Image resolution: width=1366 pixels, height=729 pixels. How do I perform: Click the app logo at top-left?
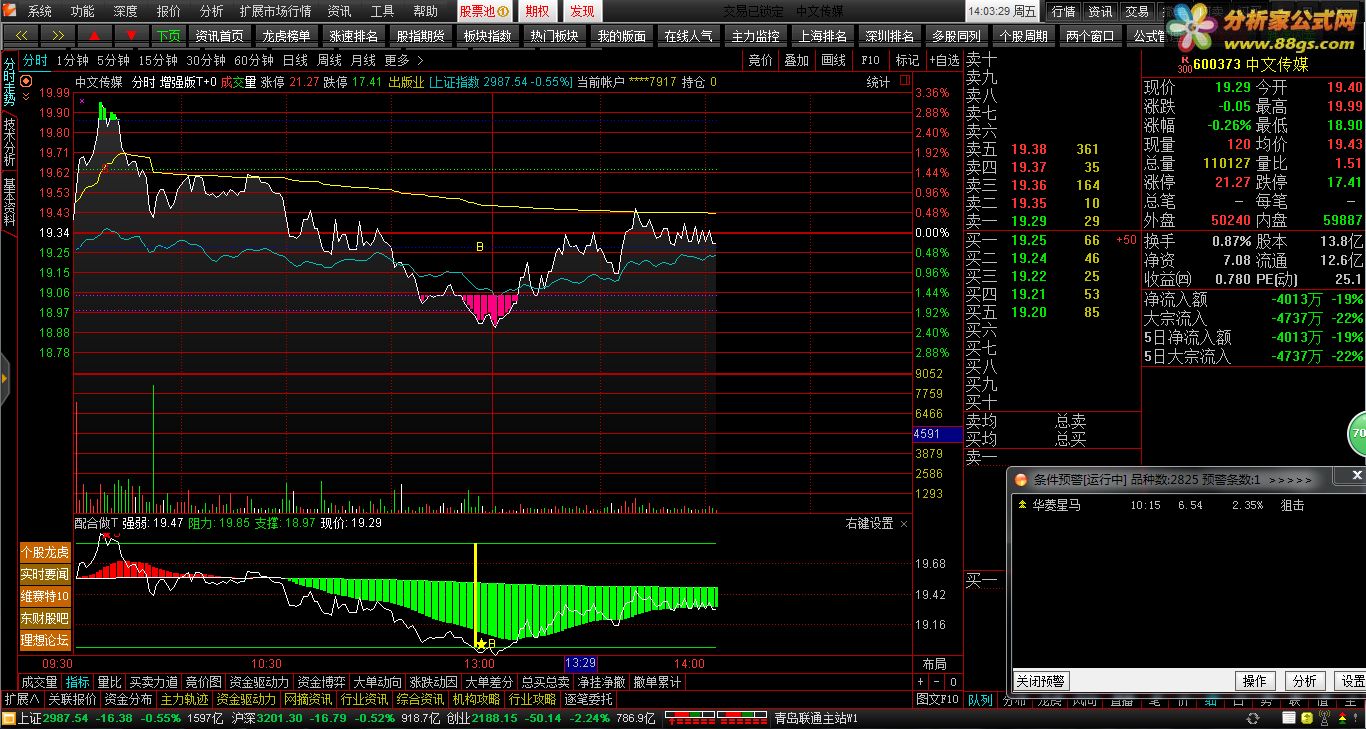[x=9, y=11]
